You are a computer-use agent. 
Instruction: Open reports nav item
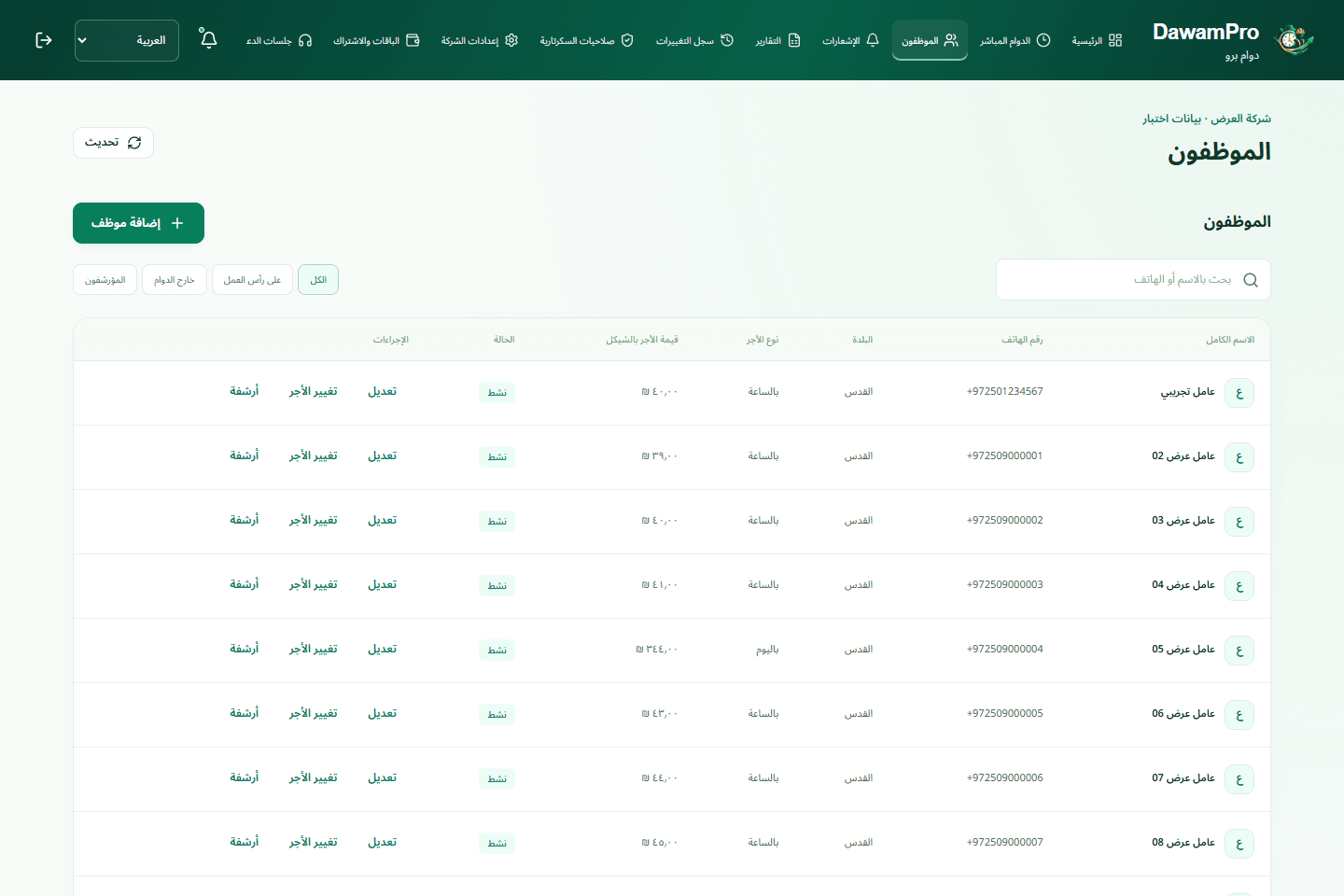(777, 40)
